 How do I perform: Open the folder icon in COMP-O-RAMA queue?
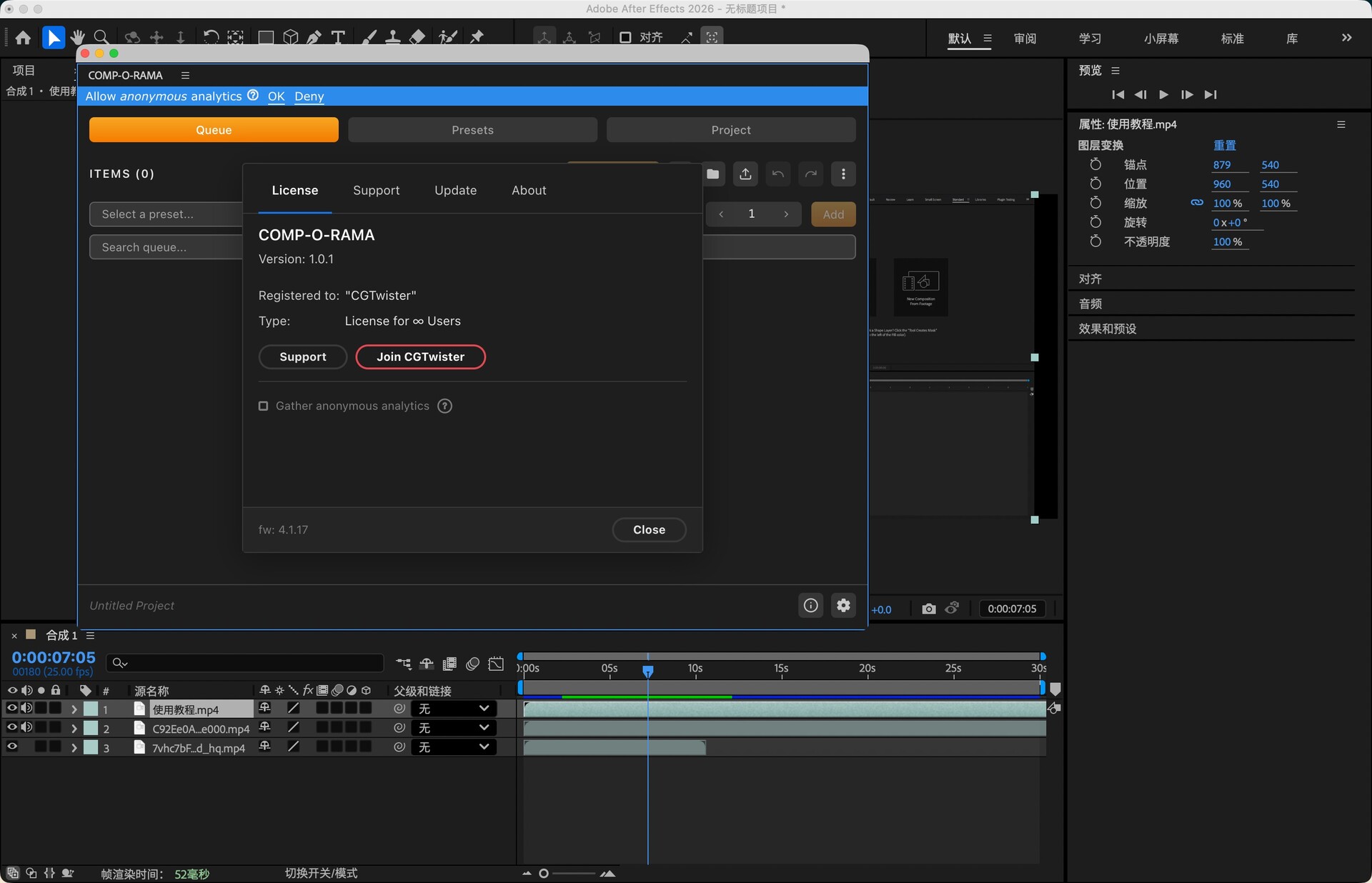coord(712,174)
